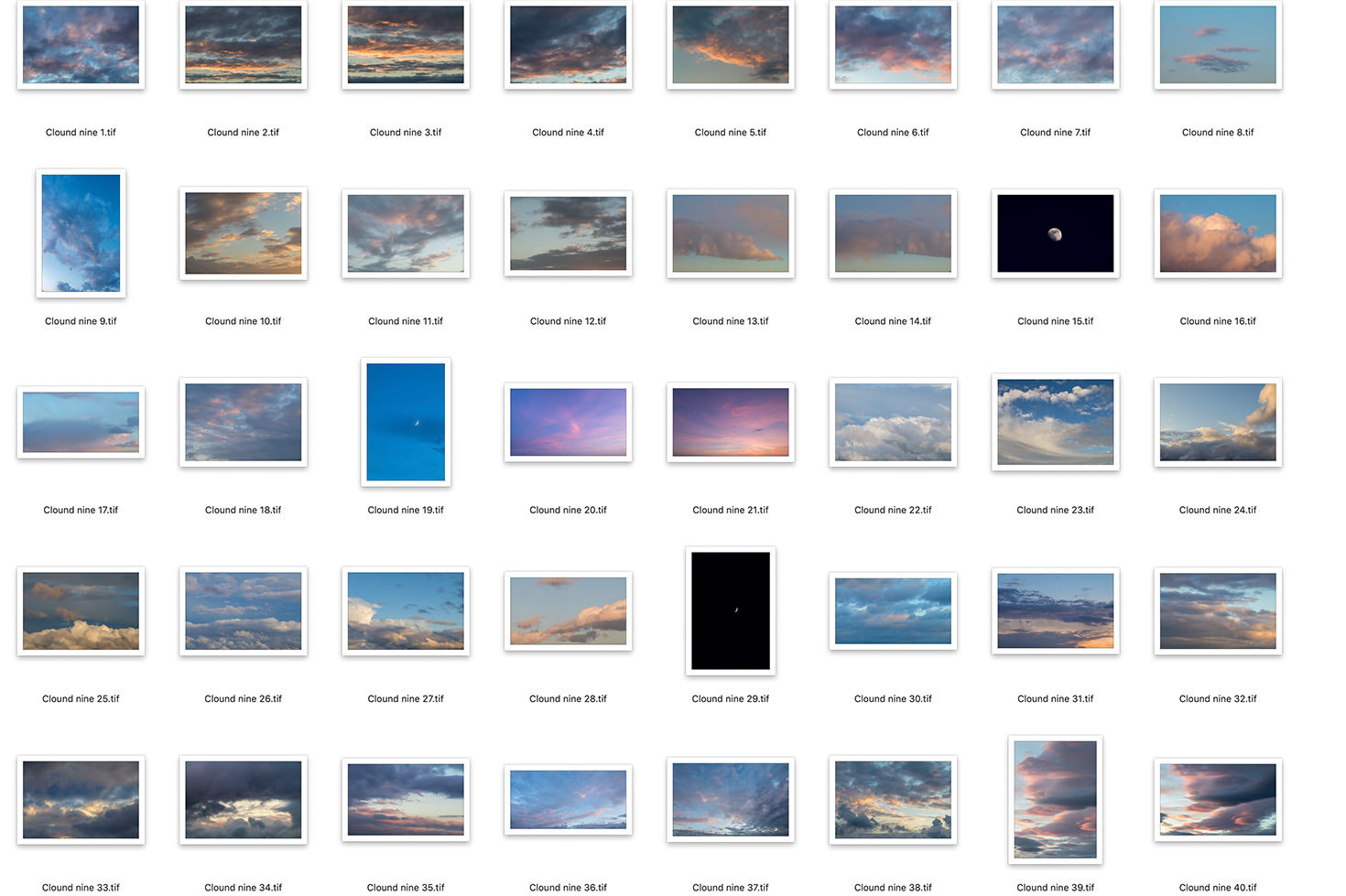
Task: Click the filename label Clound nine 30.tif
Action: coord(893,698)
